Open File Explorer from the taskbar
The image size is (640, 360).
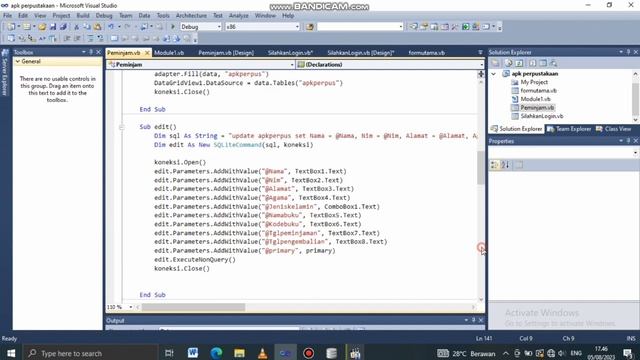point(239,353)
